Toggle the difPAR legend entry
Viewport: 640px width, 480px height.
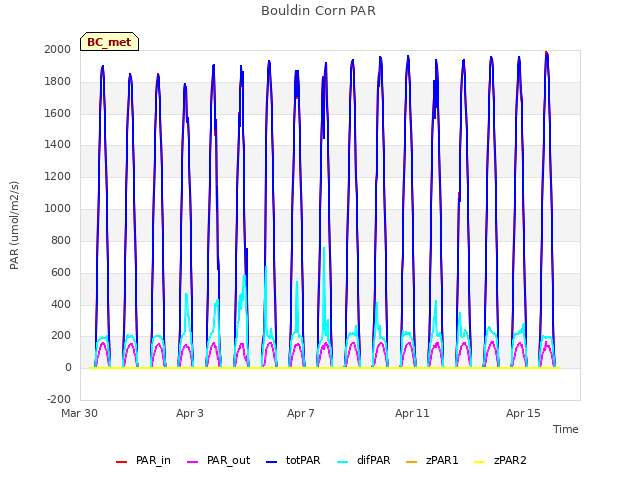[364, 460]
